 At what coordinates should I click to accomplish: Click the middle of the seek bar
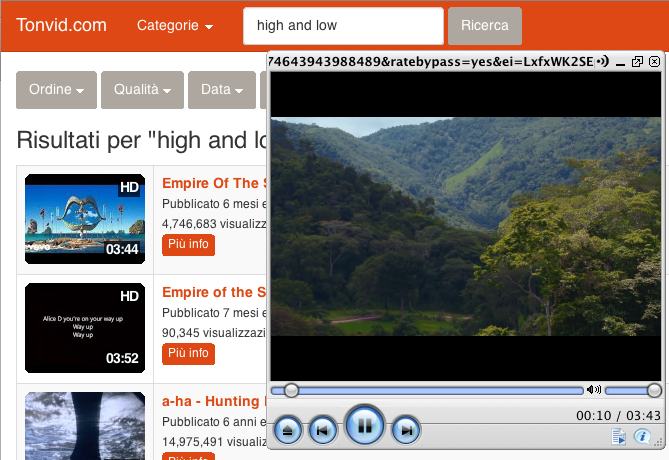point(428,391)
